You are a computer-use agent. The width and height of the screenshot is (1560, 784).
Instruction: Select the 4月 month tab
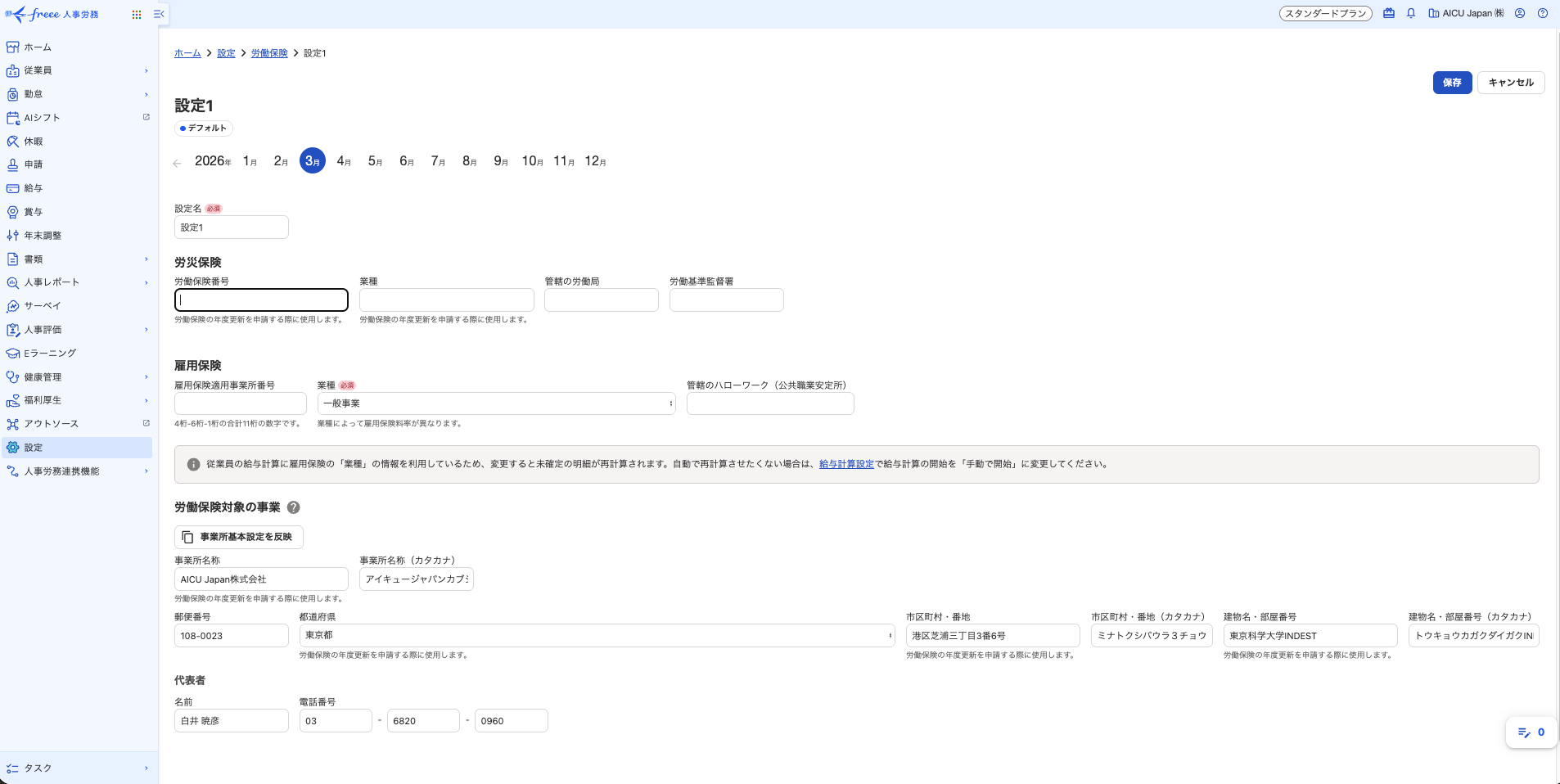(x=344, y=161)
